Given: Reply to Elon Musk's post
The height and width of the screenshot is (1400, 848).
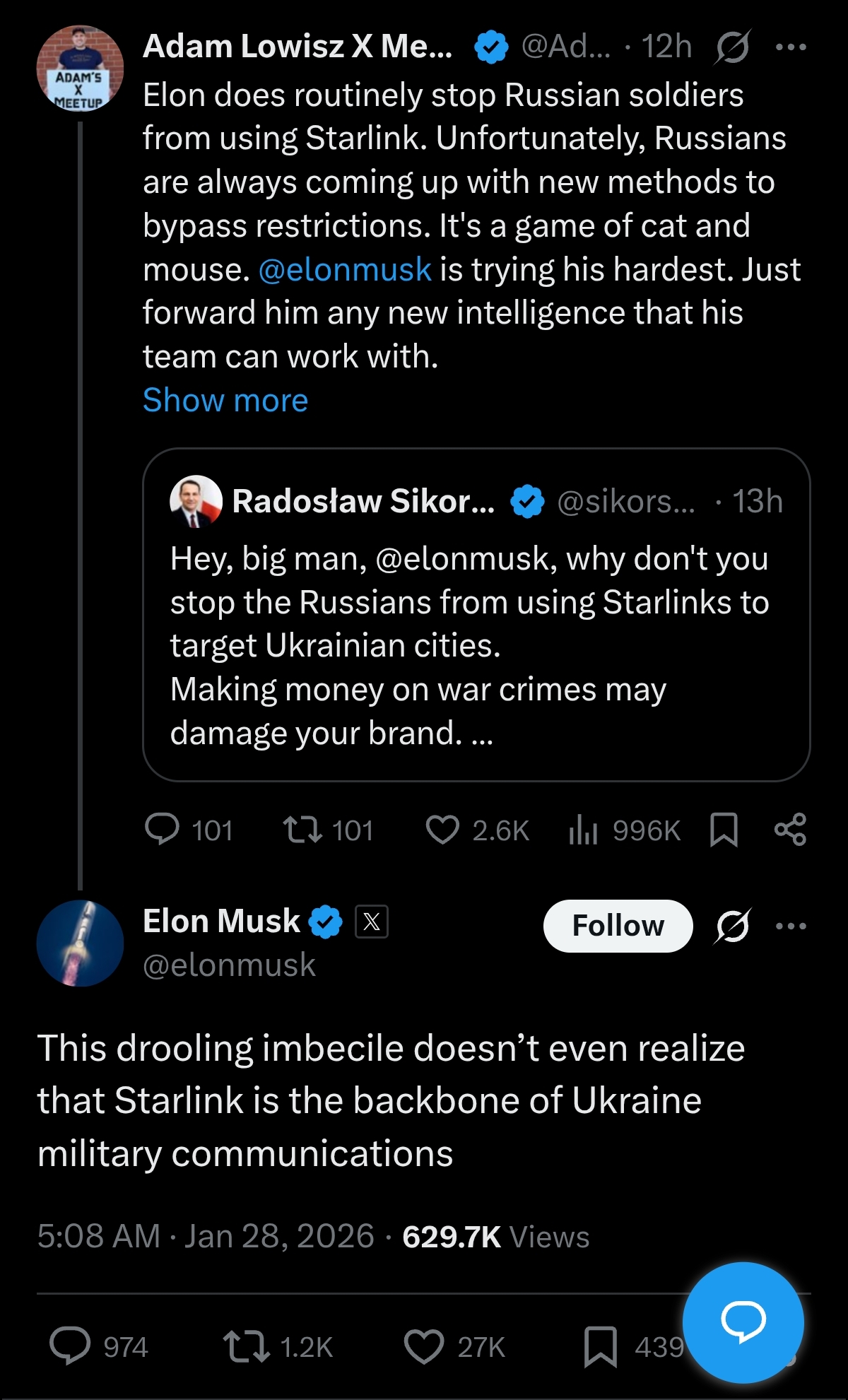Looking at the screenshot, I should (70, 1346).
